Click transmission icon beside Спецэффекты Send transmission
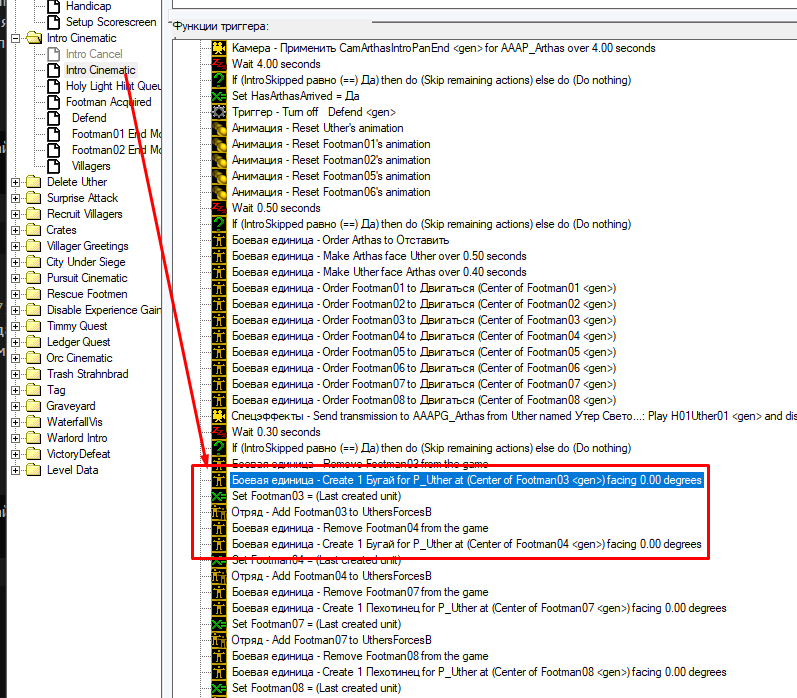The image size is (797, 698). (x=219, y=416)
